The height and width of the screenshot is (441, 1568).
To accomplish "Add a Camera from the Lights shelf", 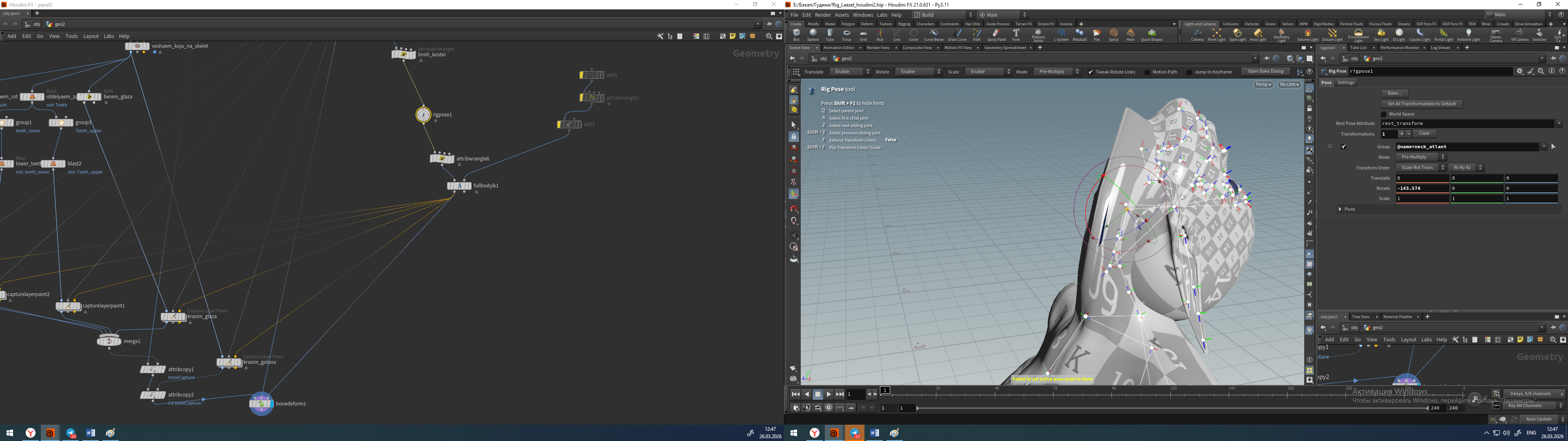I will pos(1197,36).
